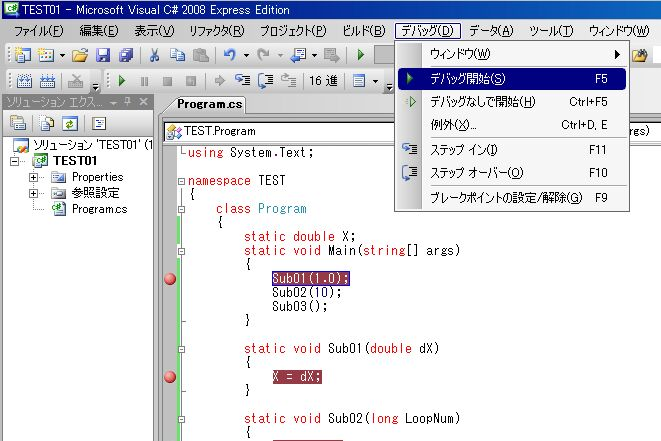This screenshot has height=441, width=661.
Task: Collapse the TEST01 project node
Action: (14, 161)
